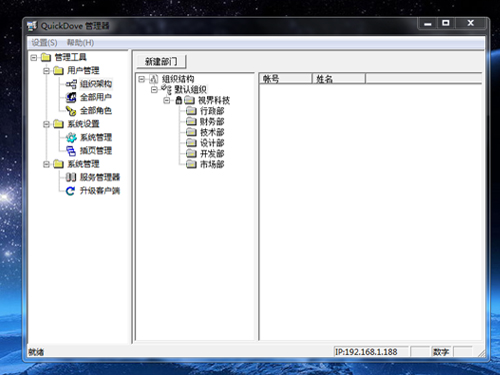Close the QuickDove window

coord(470,23)
